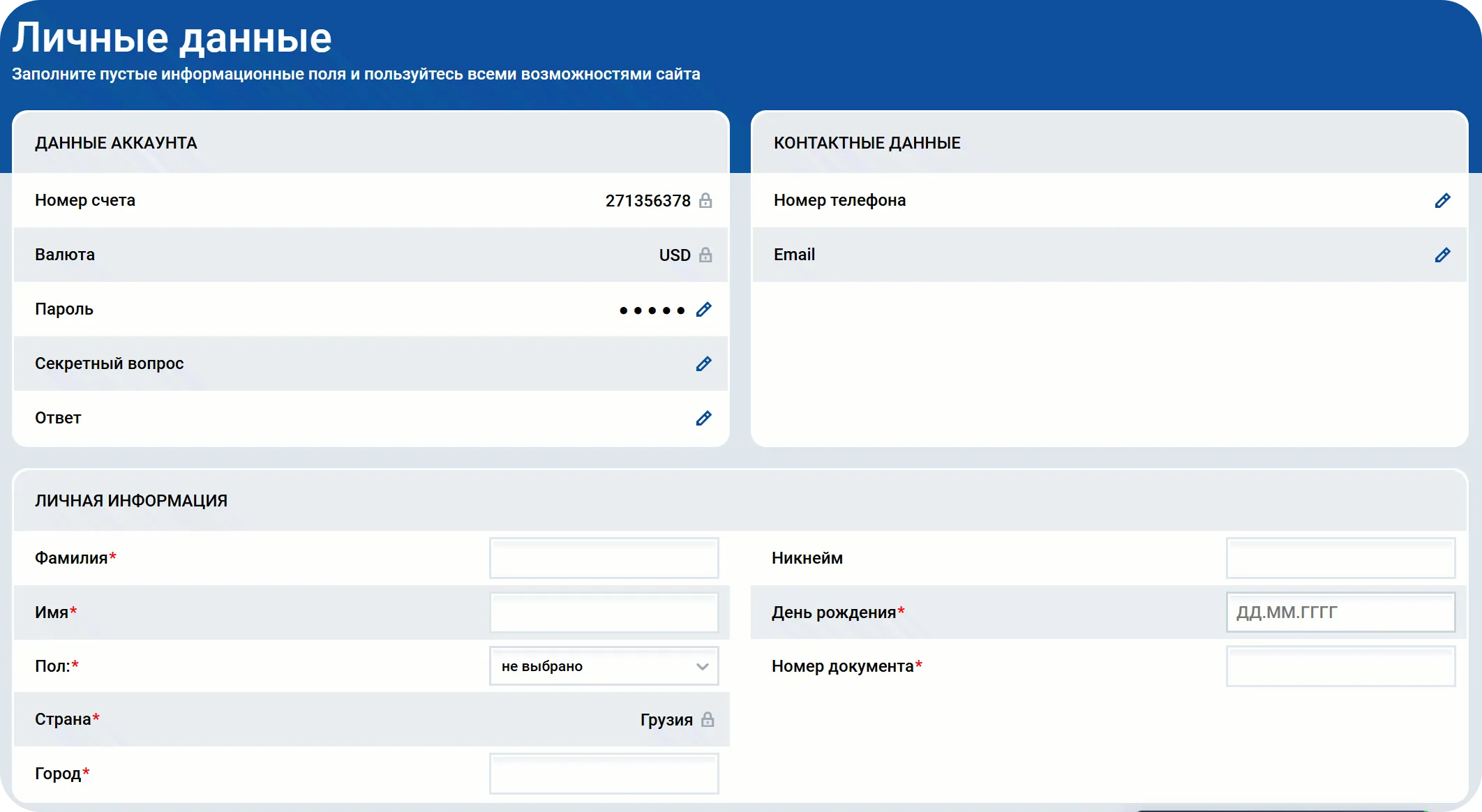The image size is (1482, 812).
Task: Expand the gender selector showing 'не выбрано'
Action: click(x=604, y=666)
